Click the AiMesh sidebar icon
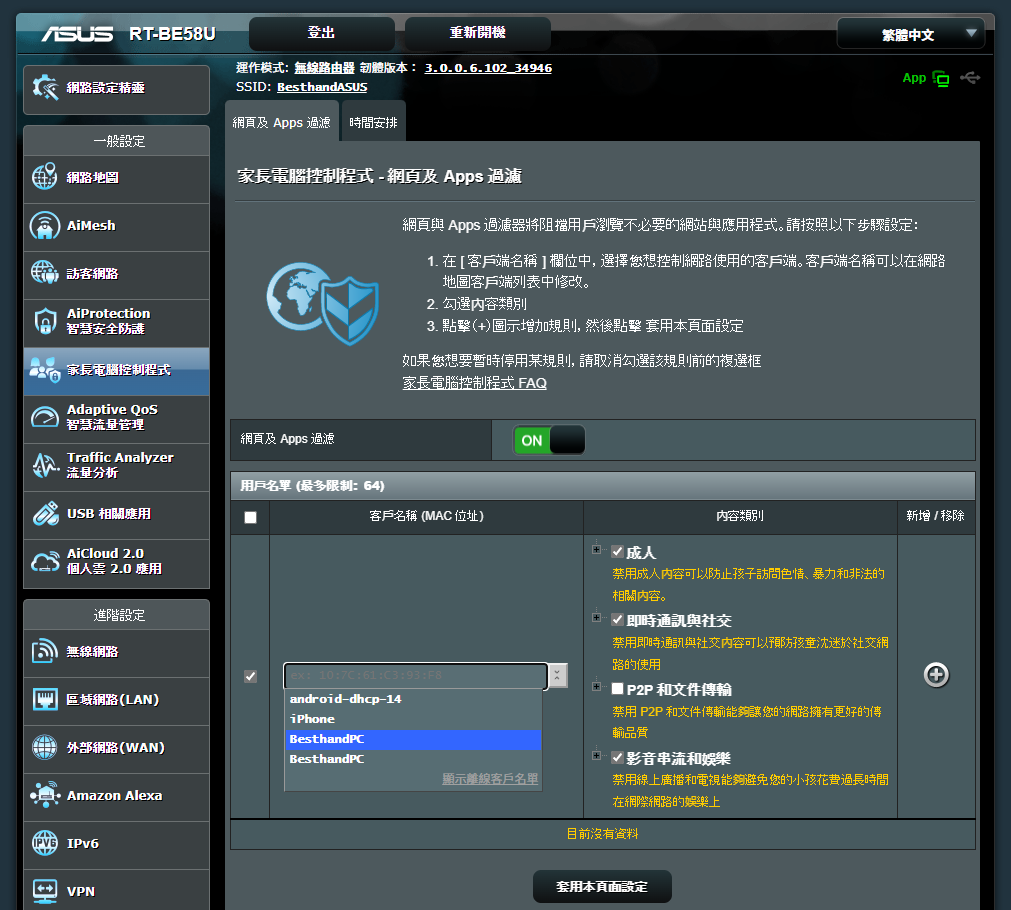1011x910 pixels. click(x=45, y=226)
